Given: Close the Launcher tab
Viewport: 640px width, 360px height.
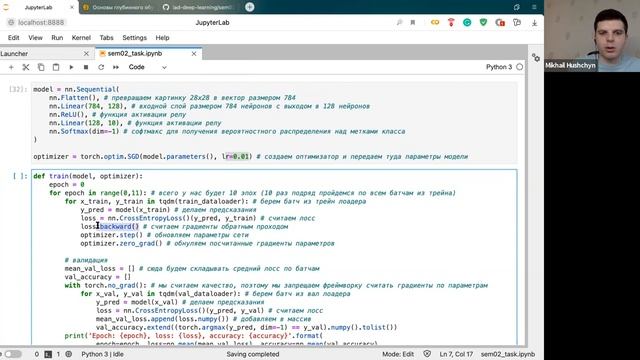Looking at the screenshot, I should [x=86, y=53].
